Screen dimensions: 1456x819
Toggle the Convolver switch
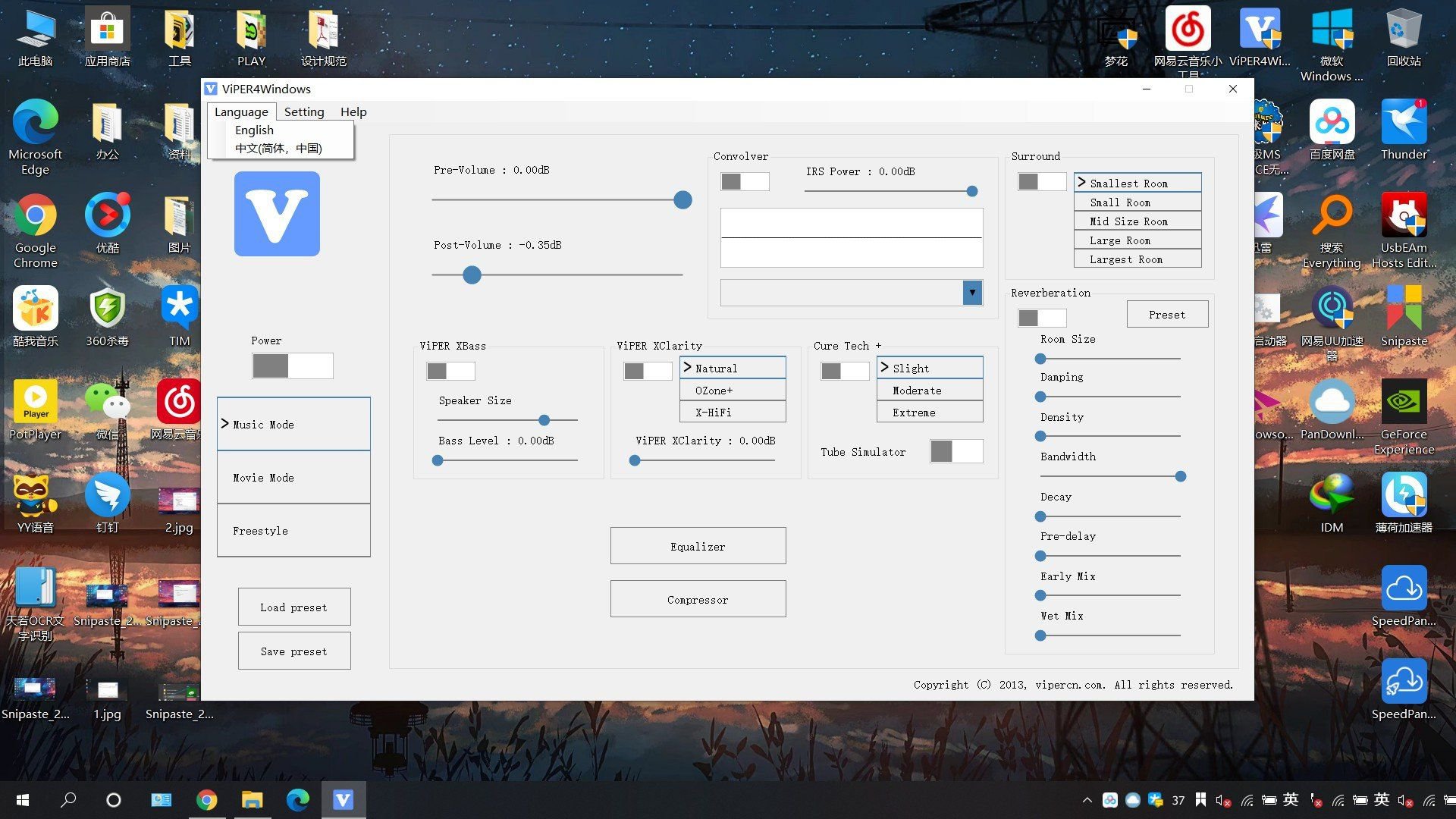(745, 181)
